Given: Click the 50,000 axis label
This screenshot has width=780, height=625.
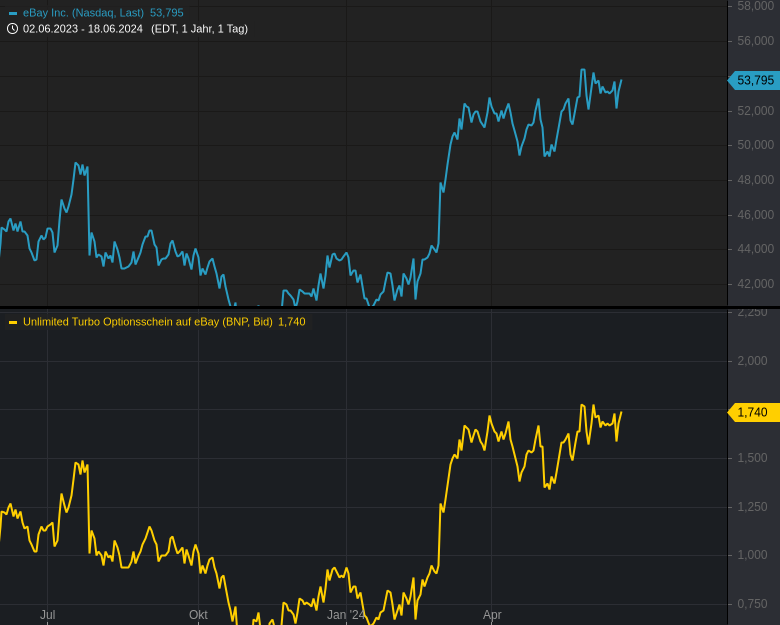Looking at the screenshot, I should pos(756,145).
